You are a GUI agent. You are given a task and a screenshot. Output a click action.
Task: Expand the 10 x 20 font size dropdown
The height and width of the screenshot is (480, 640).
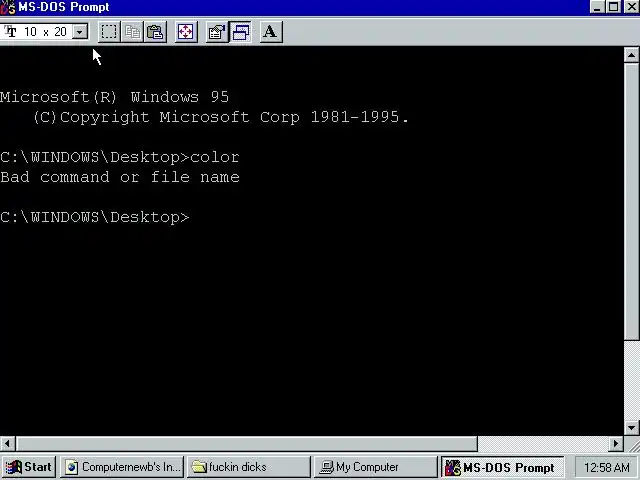[80, 31]
